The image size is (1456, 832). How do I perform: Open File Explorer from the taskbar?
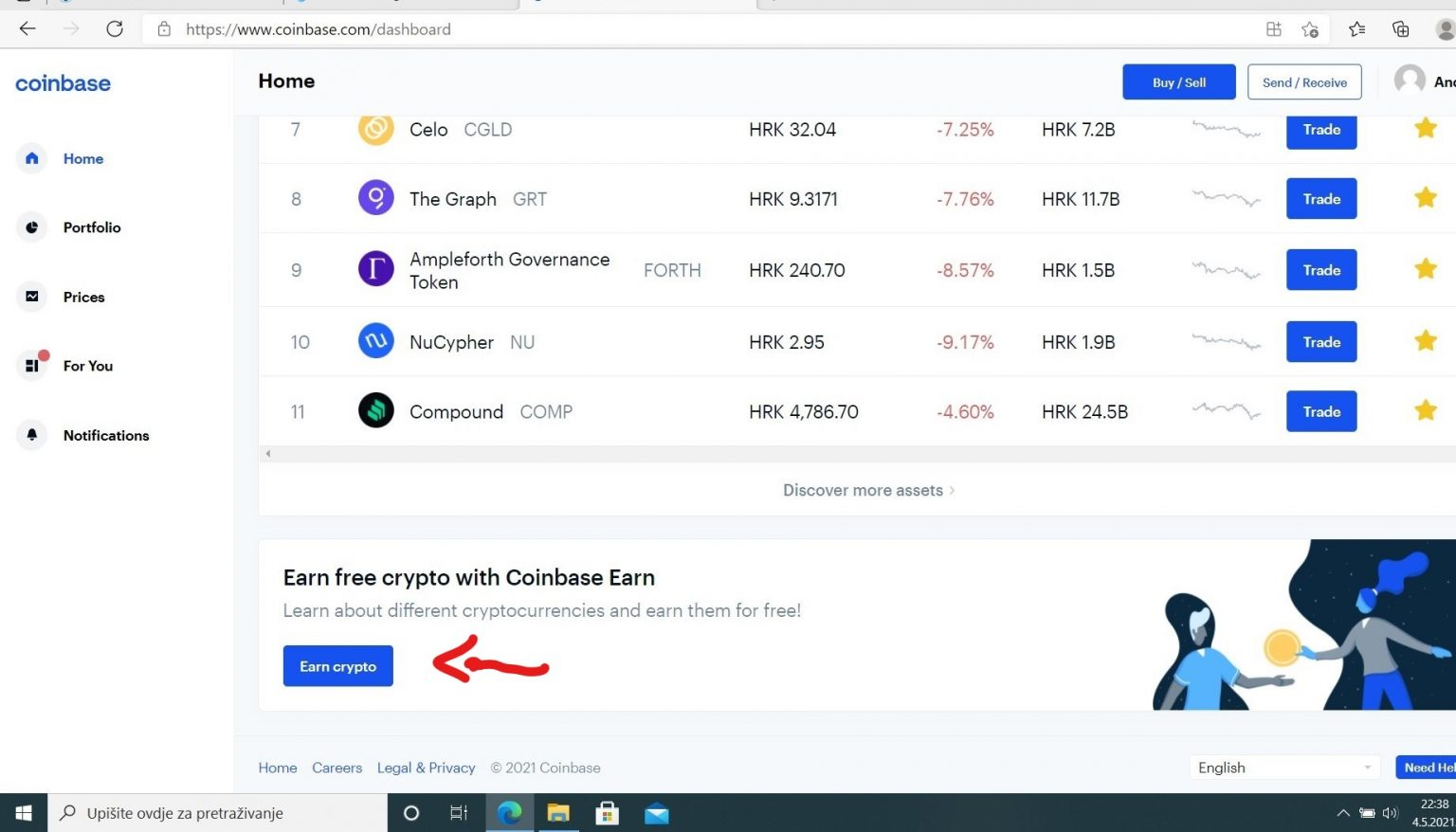[x=558, y=813]
